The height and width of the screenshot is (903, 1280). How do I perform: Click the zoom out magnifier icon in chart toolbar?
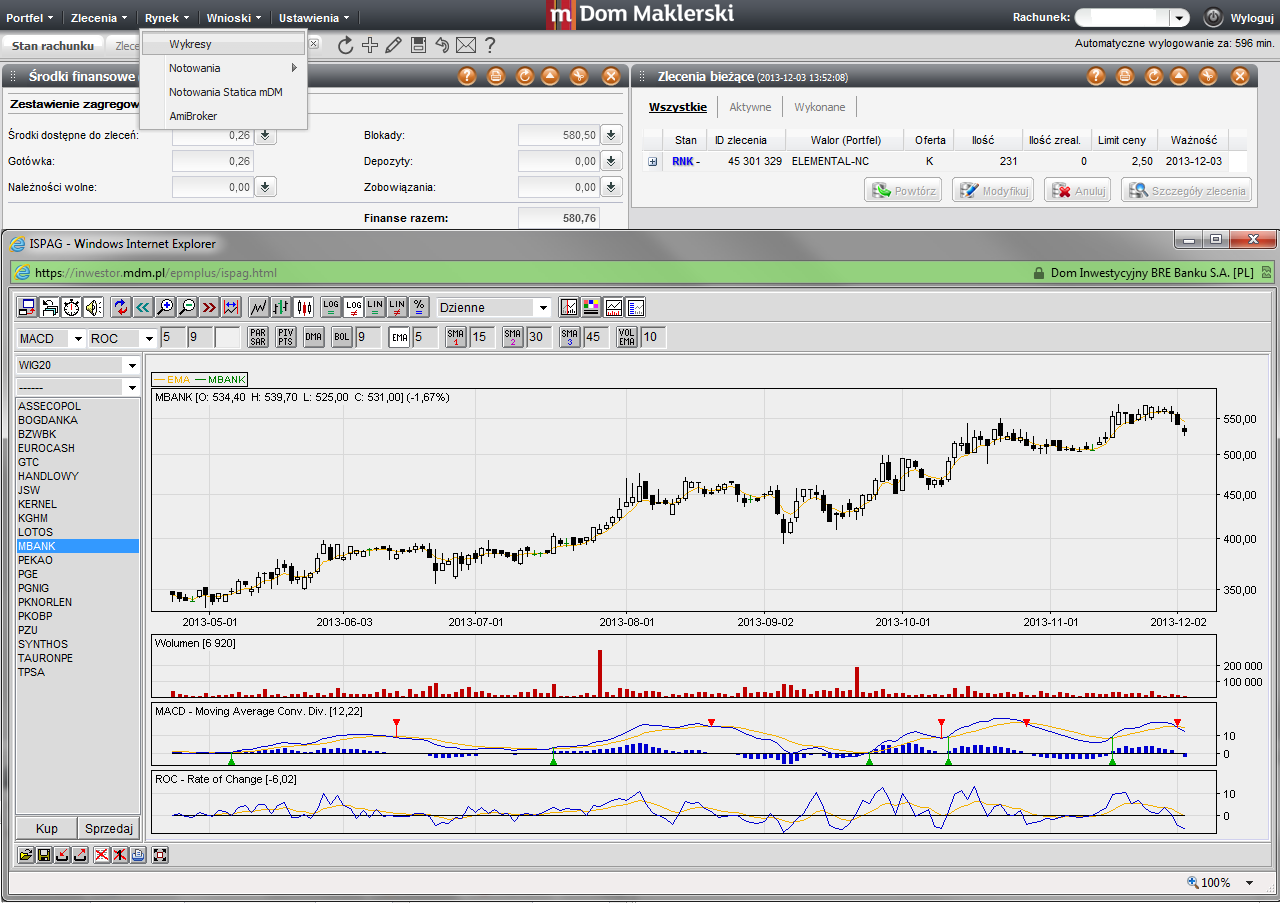(x=187, y=307)
